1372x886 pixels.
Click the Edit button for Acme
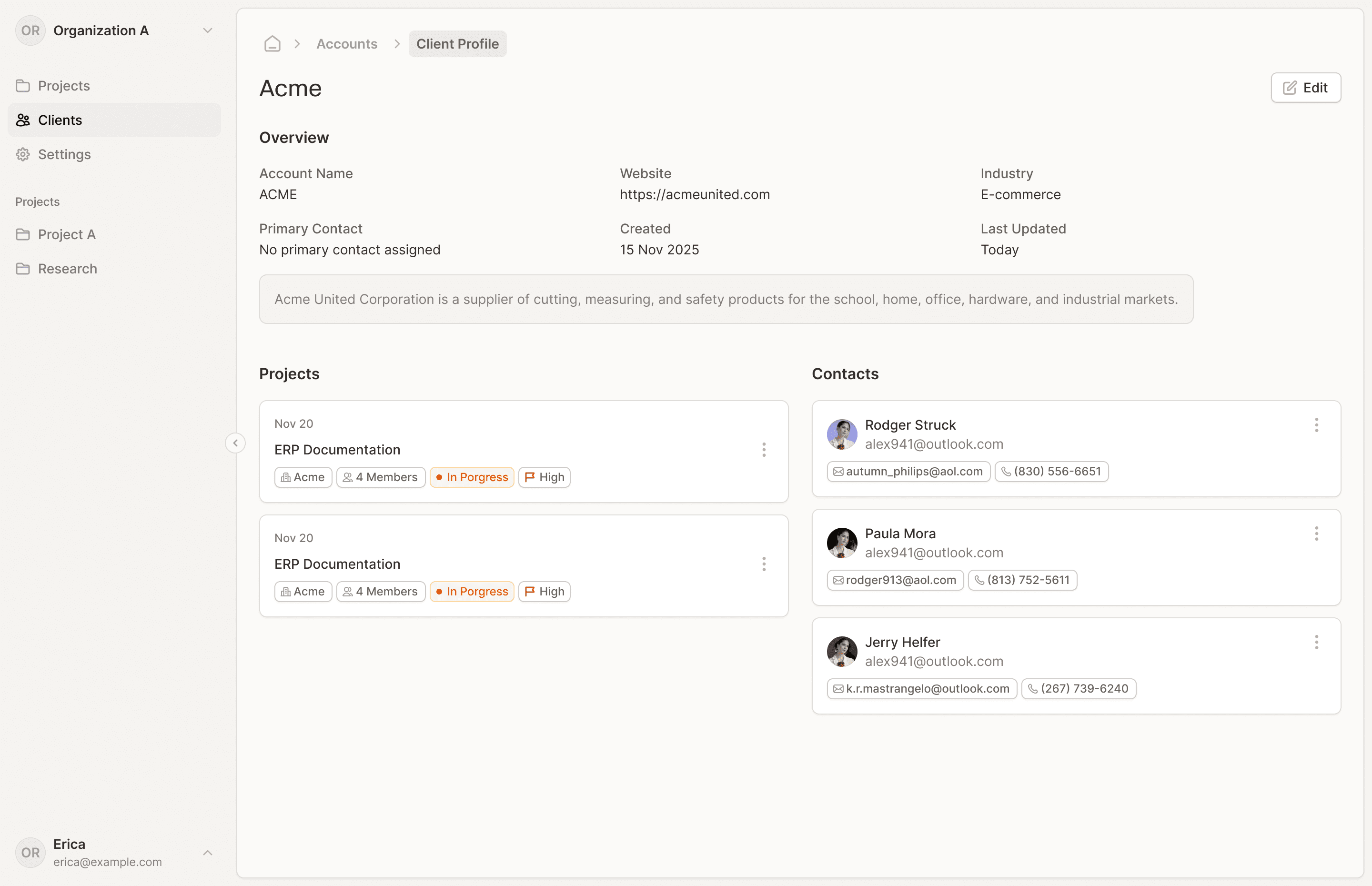click(x=1305, y=88)
